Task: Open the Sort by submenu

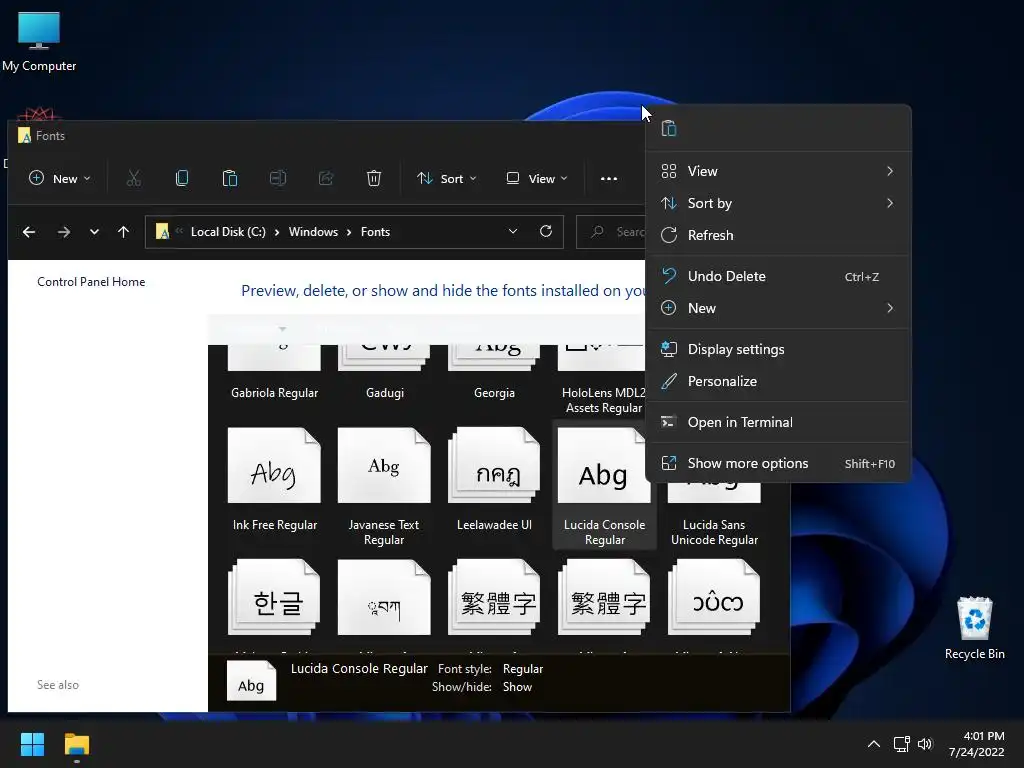Action: click(778, 203)
